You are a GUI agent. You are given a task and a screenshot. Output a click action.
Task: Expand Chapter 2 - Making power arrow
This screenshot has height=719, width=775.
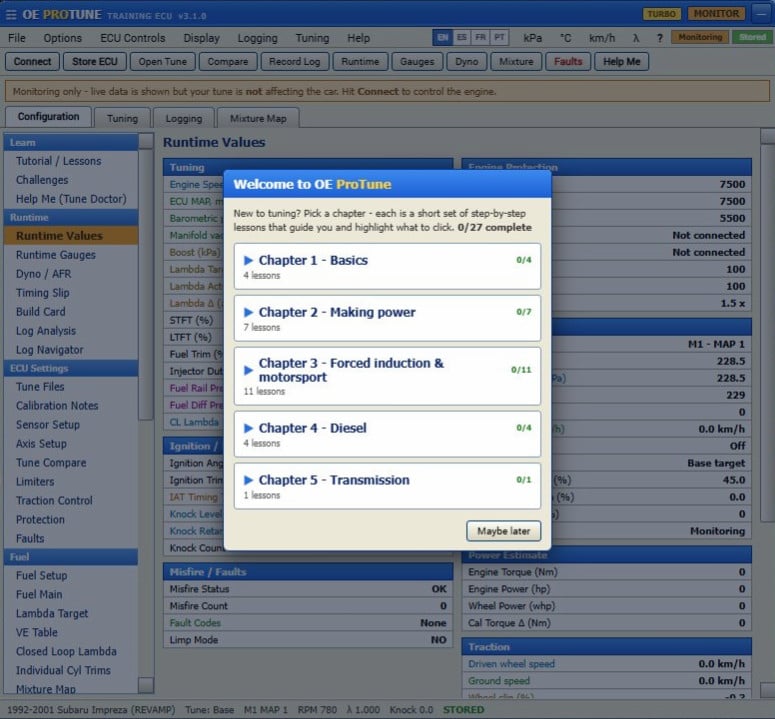tap(248, 312)
